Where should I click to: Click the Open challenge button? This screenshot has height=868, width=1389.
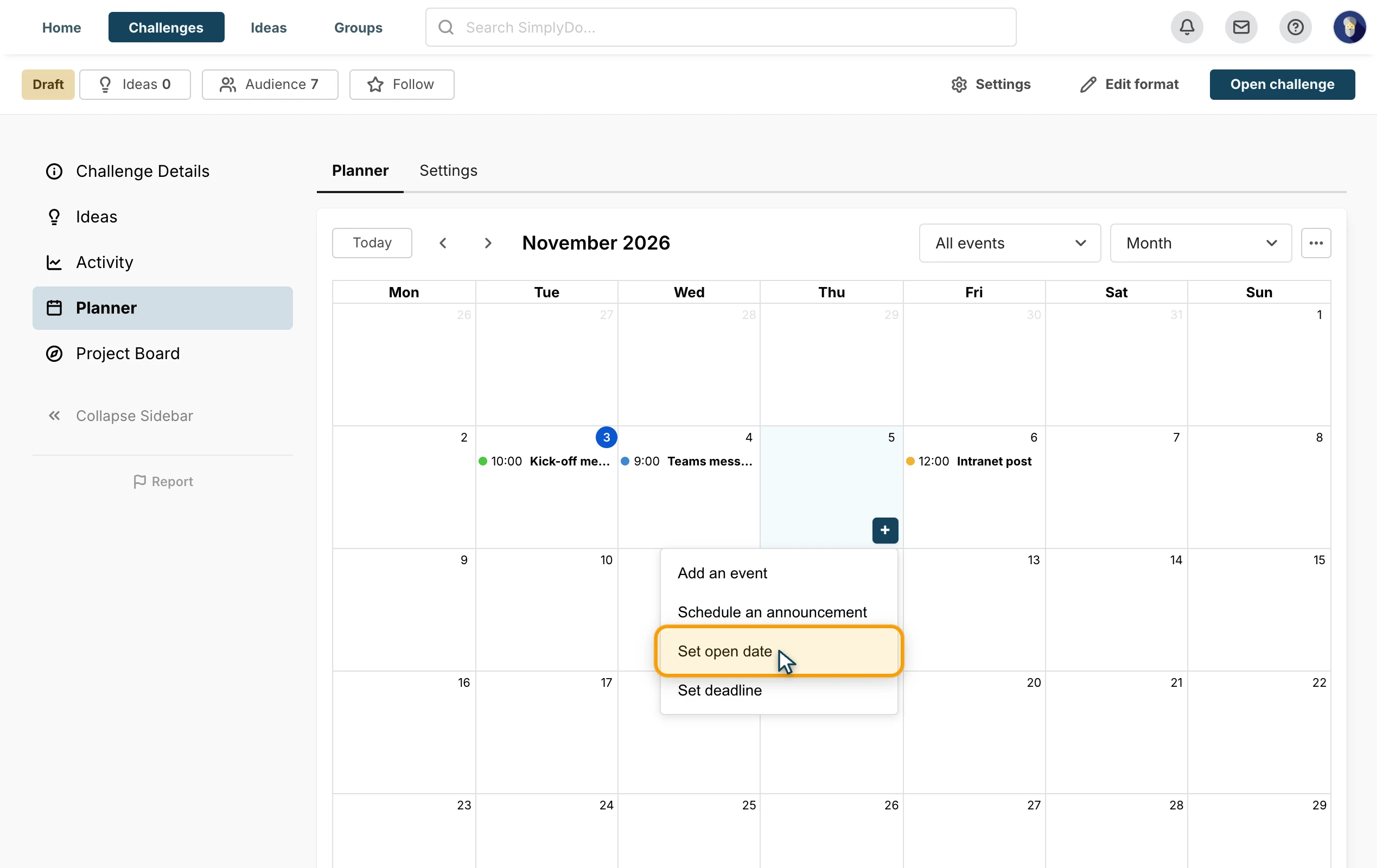coord(1282,85)
